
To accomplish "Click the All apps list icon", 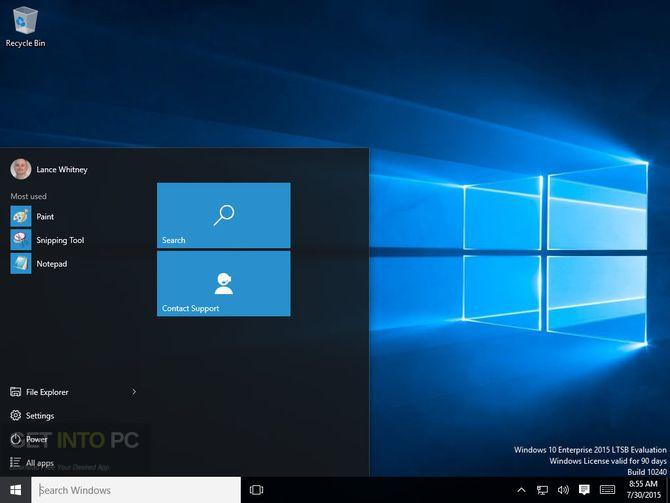I will (15, 462).
